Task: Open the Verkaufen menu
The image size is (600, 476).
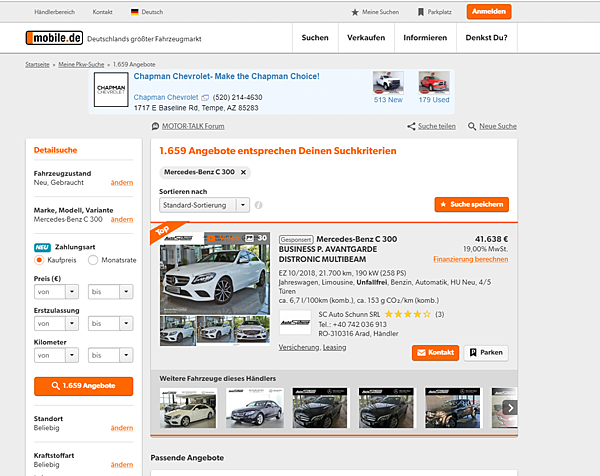Action: coord(366,38)
